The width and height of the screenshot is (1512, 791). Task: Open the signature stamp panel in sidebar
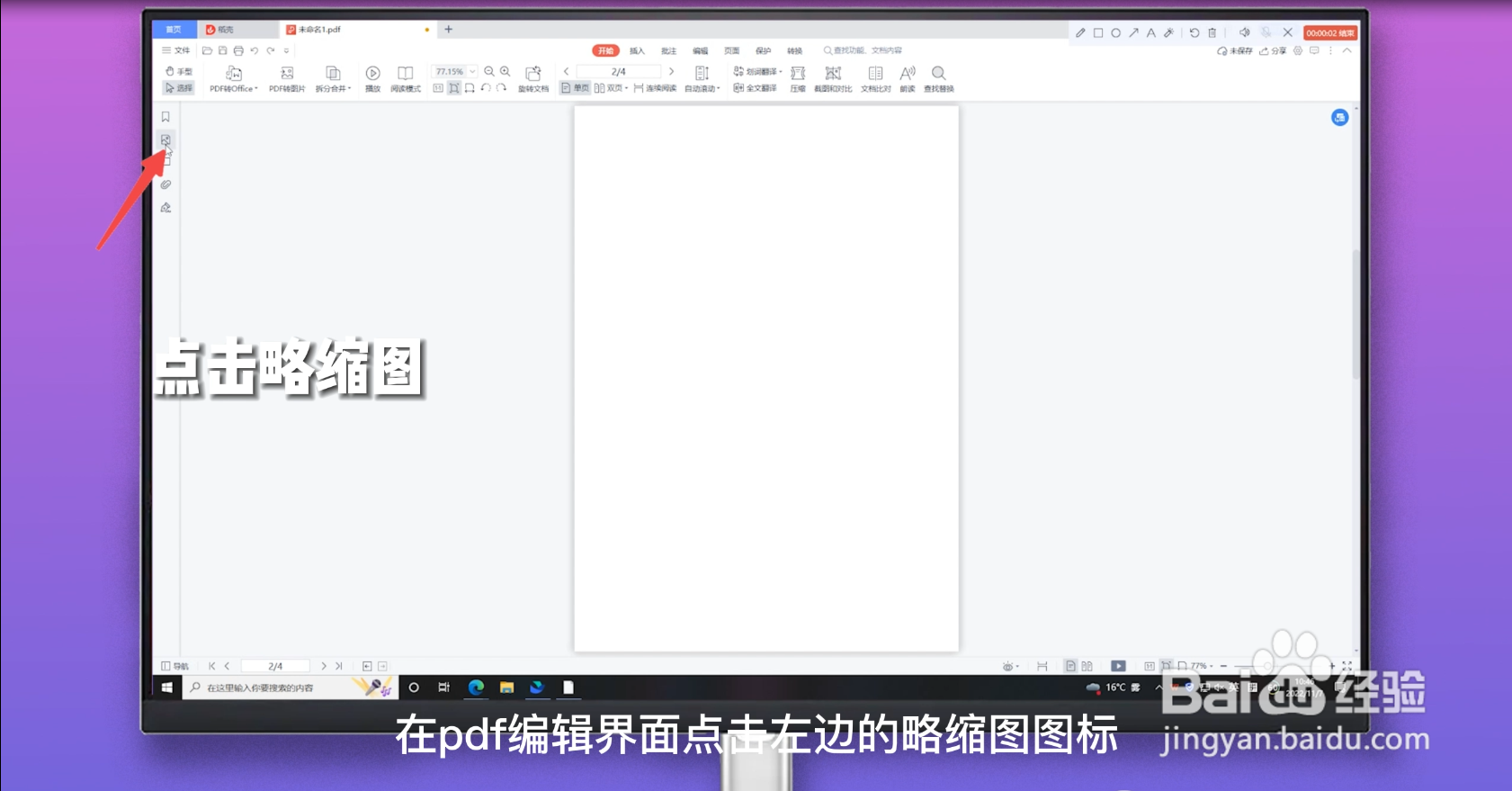tap(166, 208)
